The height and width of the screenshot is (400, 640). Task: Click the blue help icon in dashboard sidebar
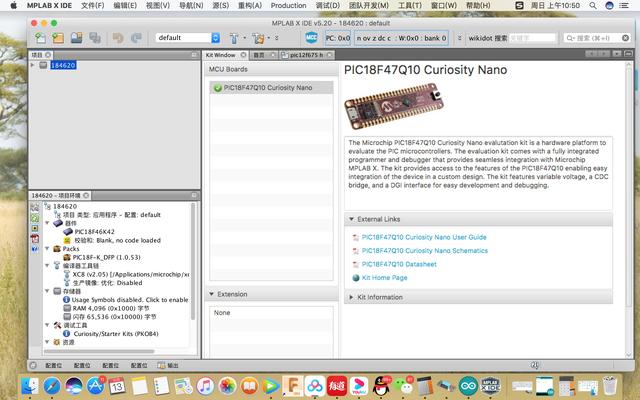(35, 248)
